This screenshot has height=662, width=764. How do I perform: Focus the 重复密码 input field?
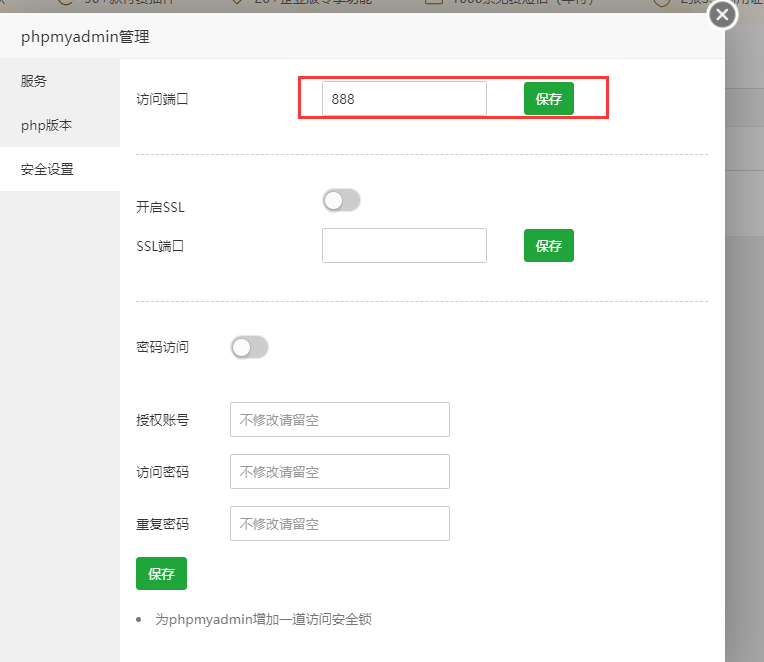pyautogui.click(x=340, y=524)
